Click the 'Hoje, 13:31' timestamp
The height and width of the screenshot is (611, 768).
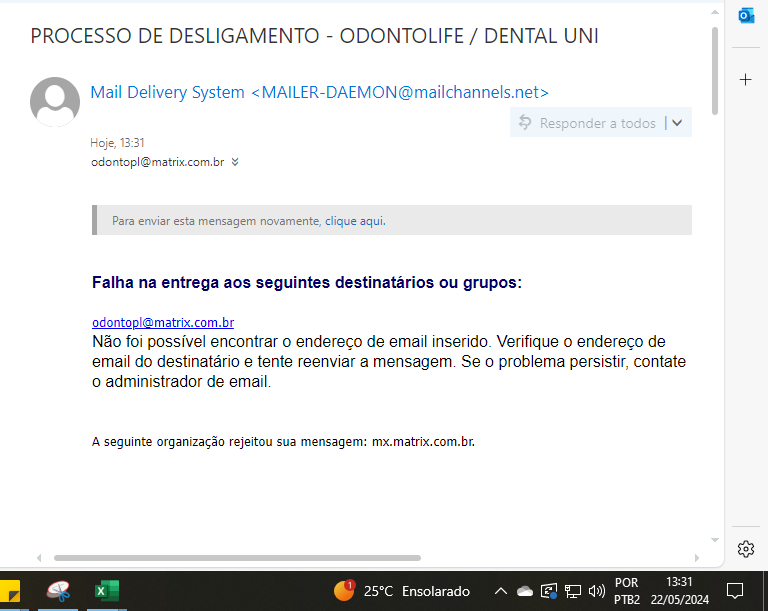click(117, 143)
